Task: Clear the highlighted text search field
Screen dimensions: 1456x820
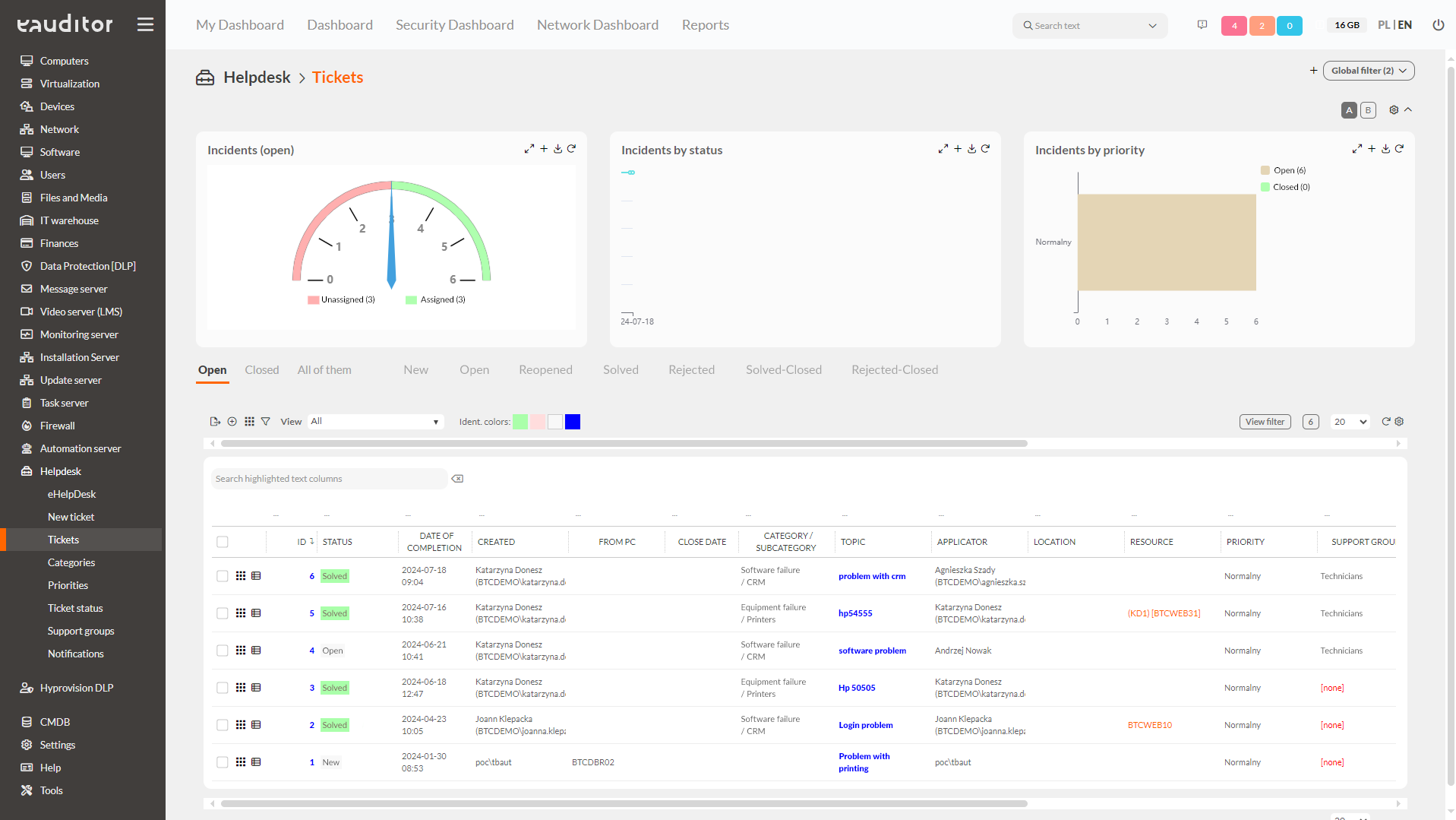Action: pyautogui.click(x=457, y=479)
